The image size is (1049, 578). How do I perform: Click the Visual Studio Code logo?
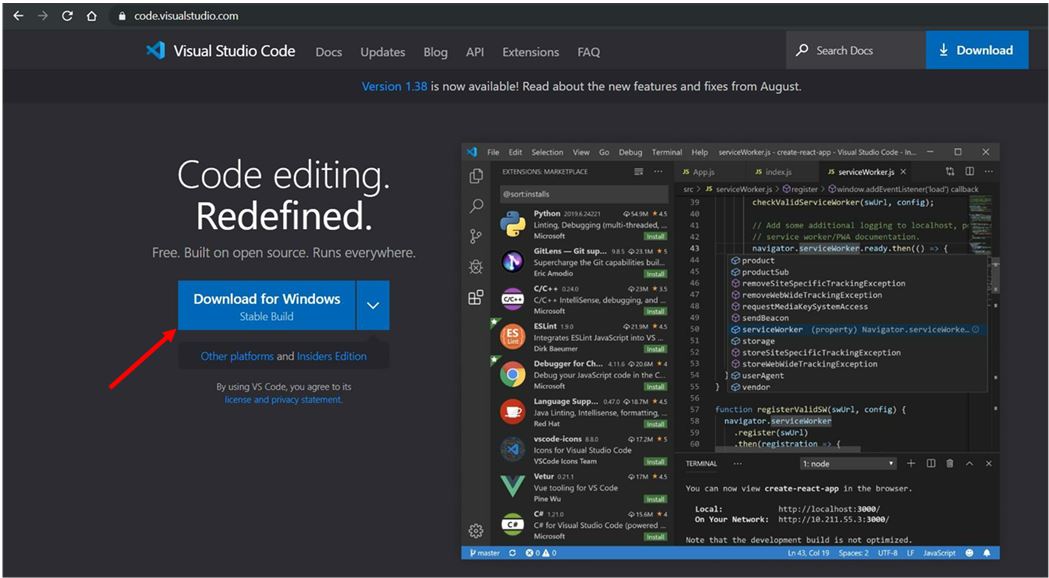[155, 51]
